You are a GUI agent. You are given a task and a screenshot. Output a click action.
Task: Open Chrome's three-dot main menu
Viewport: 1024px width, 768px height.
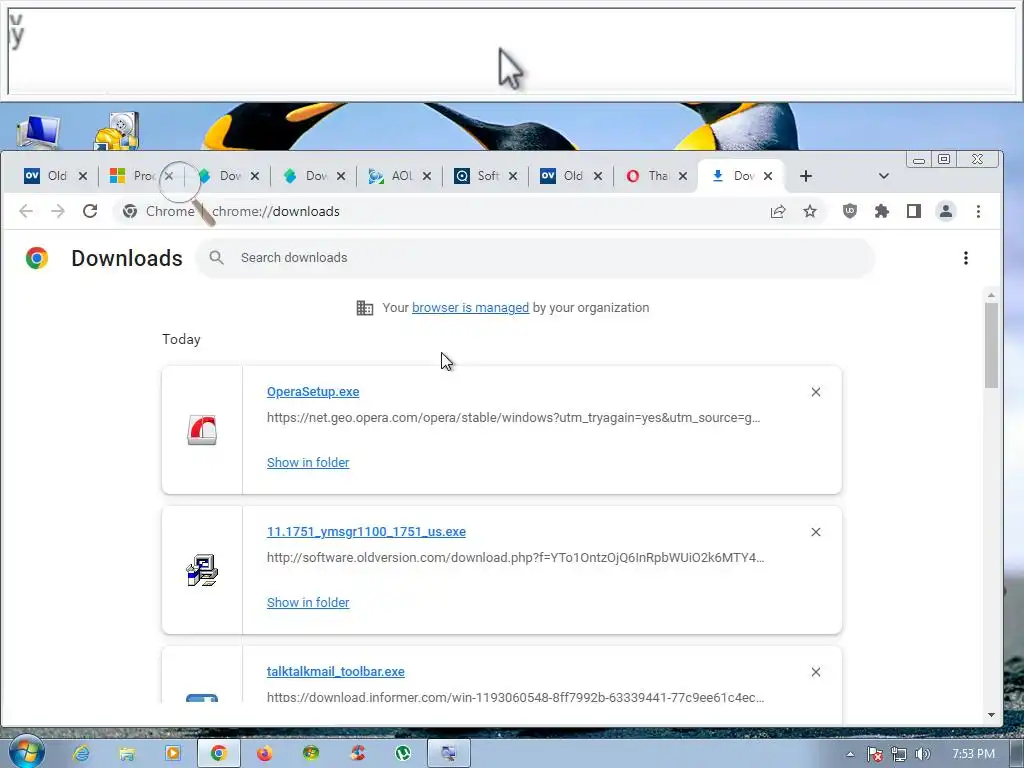978,211
